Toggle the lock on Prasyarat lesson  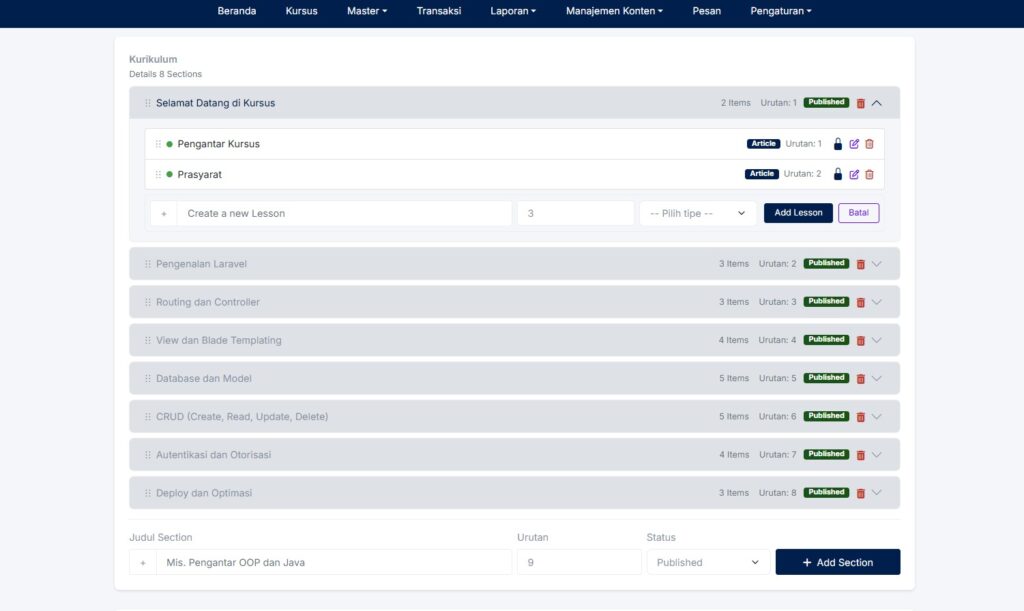click(x=838, y=174)
